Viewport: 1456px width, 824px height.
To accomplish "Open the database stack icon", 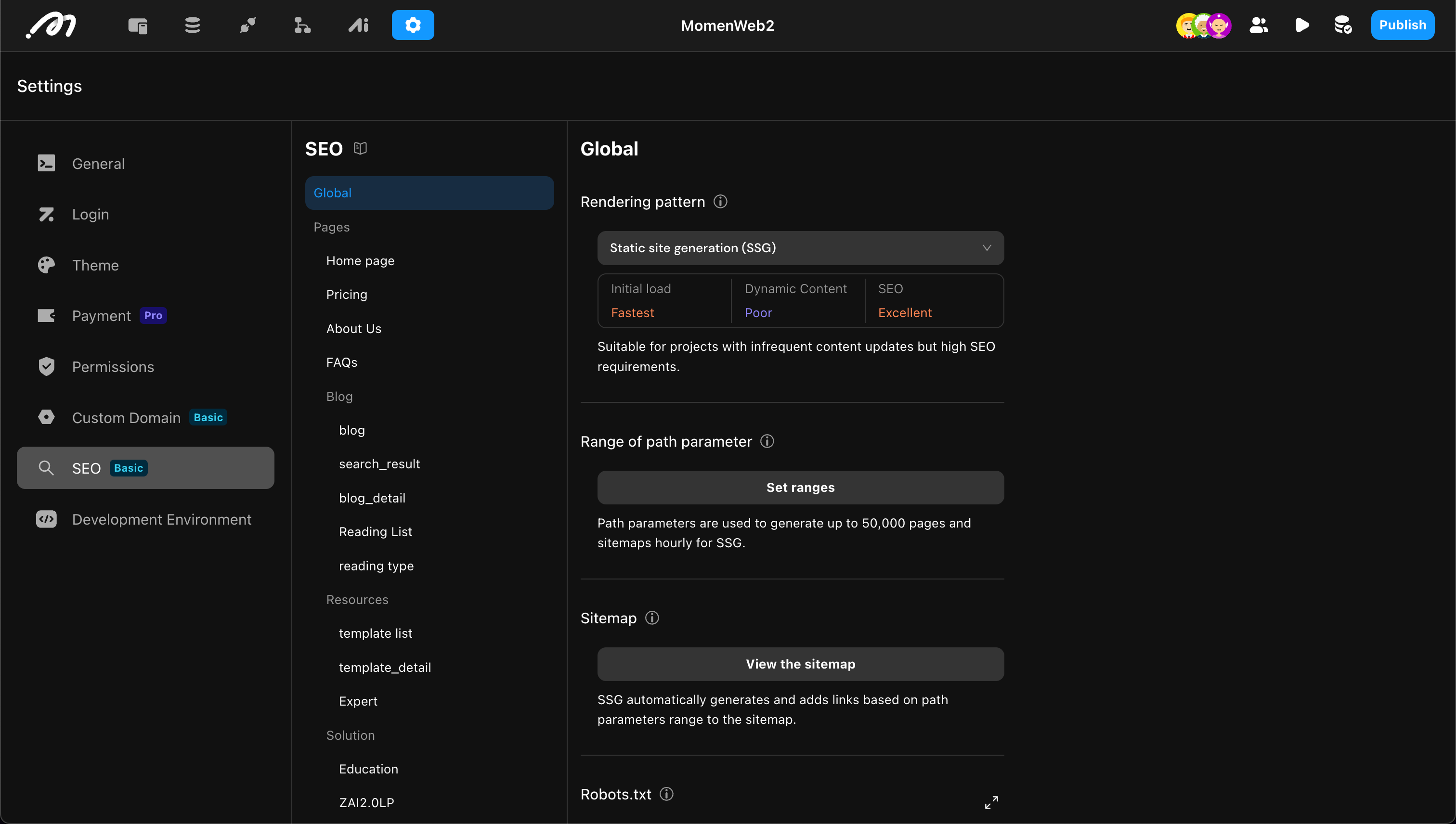I will [x=193, y=26].
